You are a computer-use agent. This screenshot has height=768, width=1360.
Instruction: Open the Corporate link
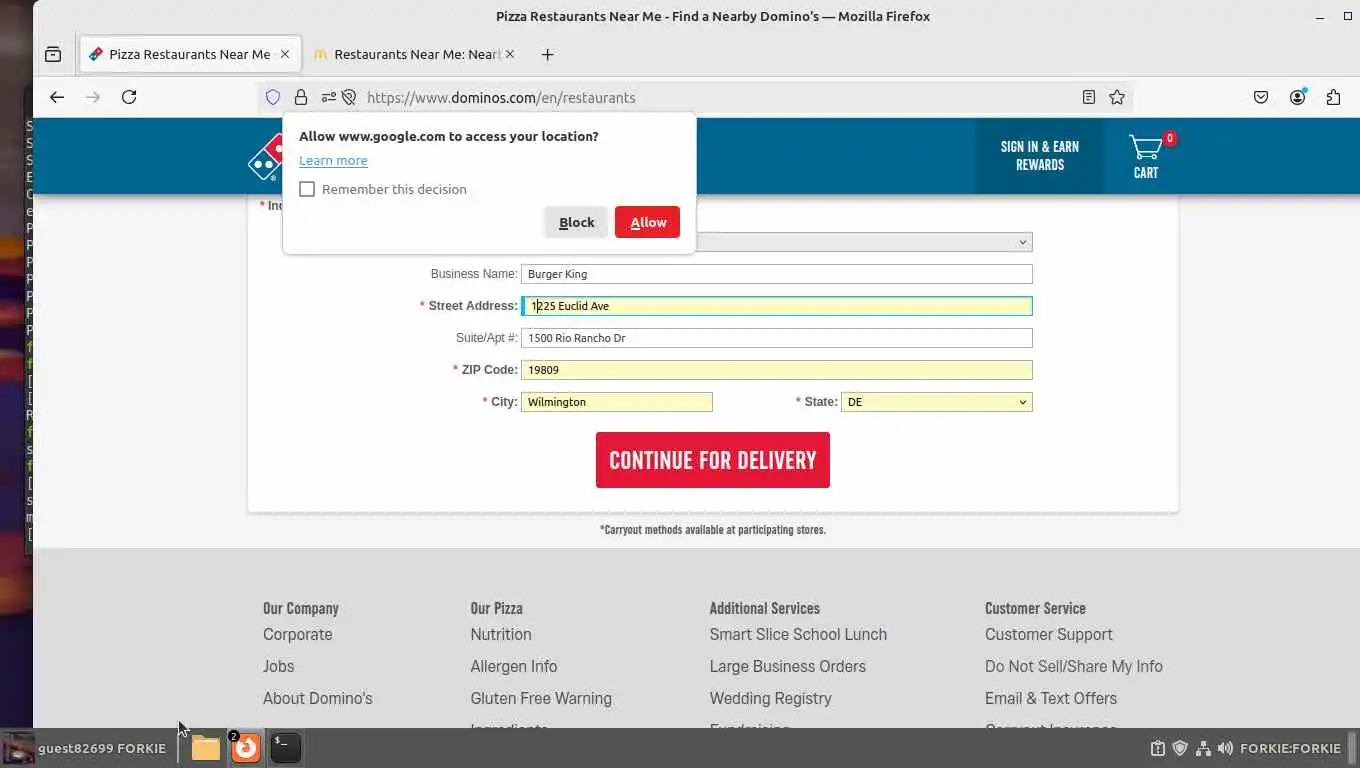point(298,634)
